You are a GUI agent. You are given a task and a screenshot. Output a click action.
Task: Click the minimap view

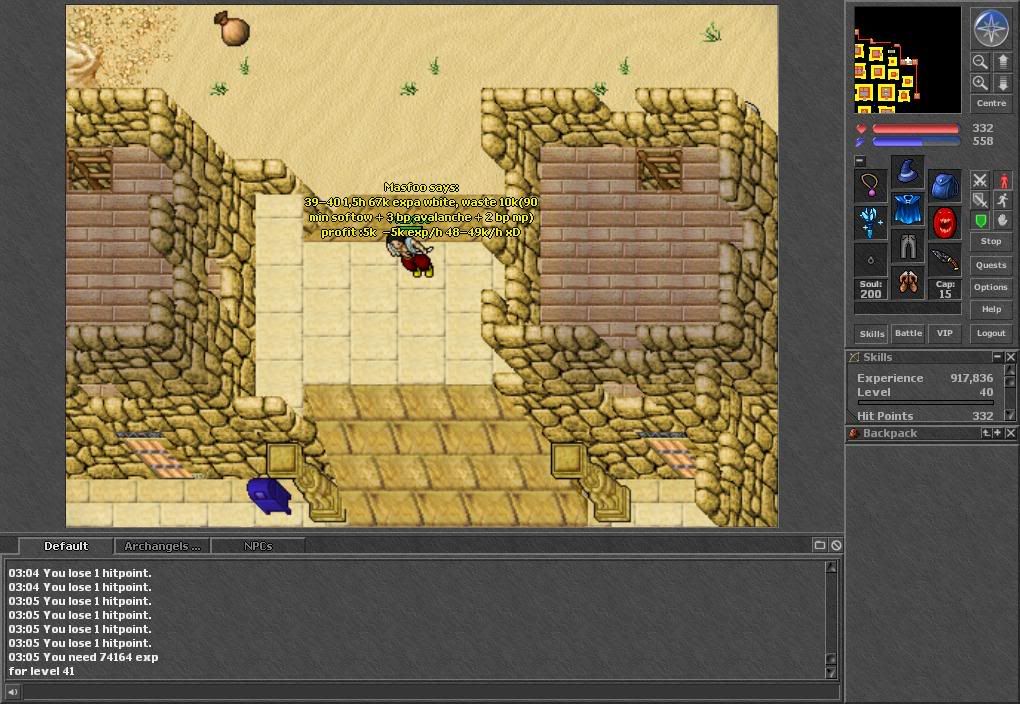(907, 60)
